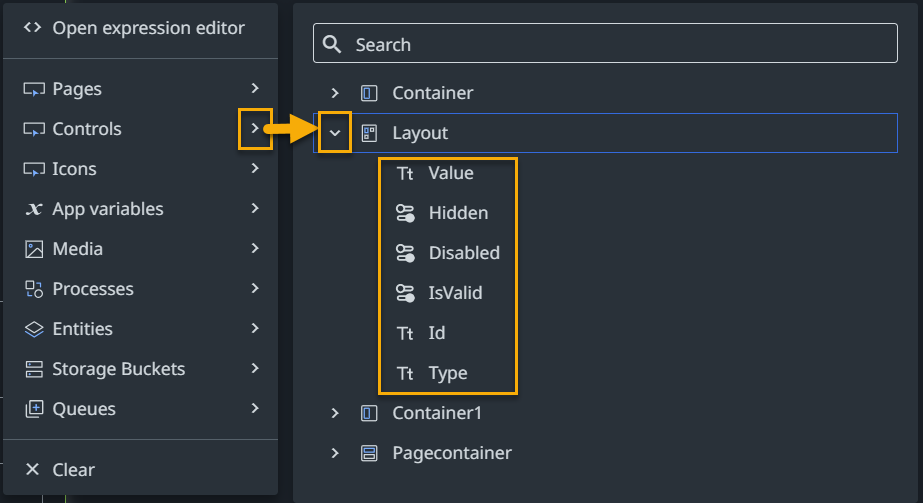The width and height of the screenshot is (923, 503).
Task: Click the X icon beside Clear
Action: (32, 469)
